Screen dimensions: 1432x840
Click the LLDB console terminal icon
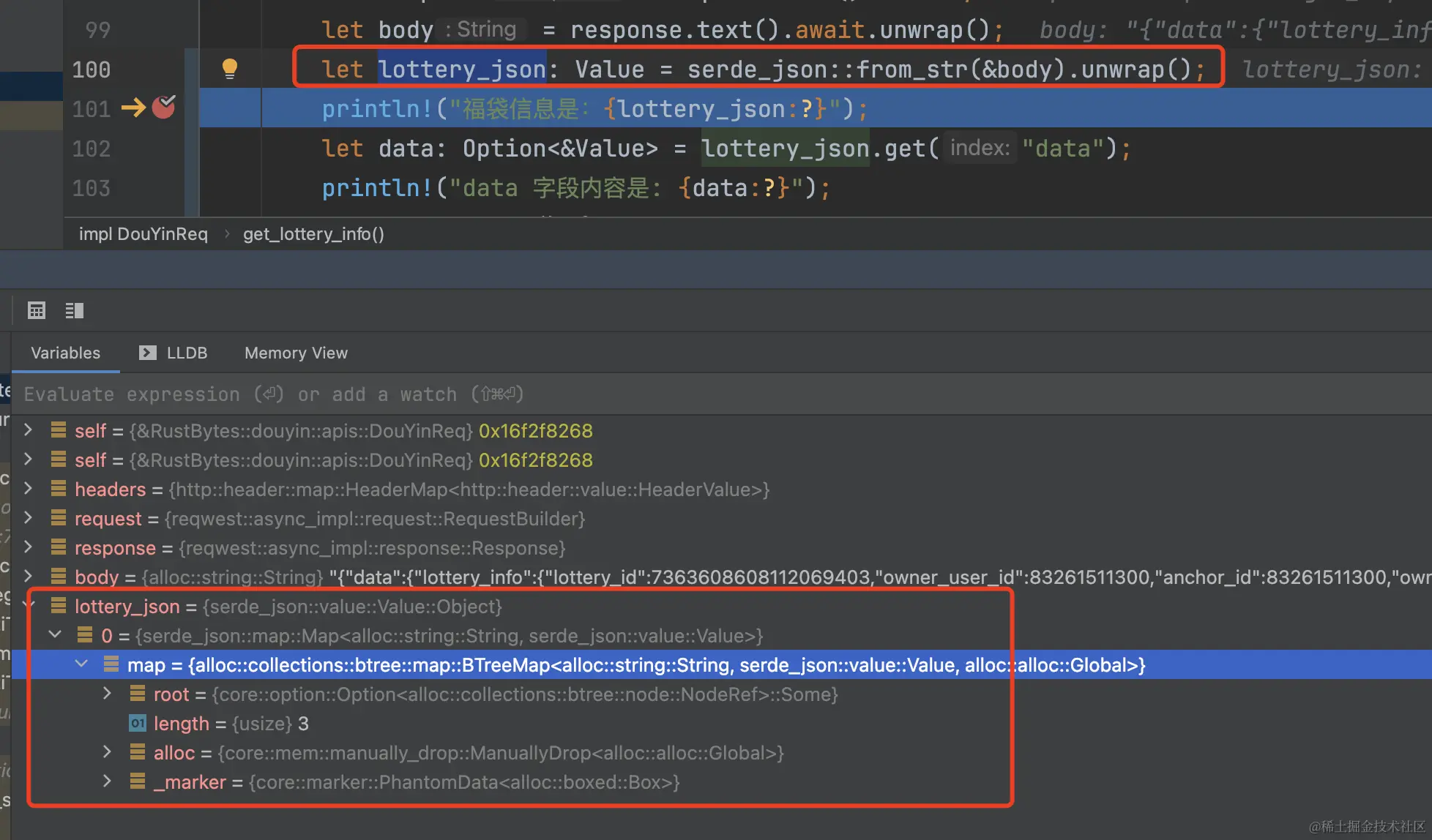147,353
